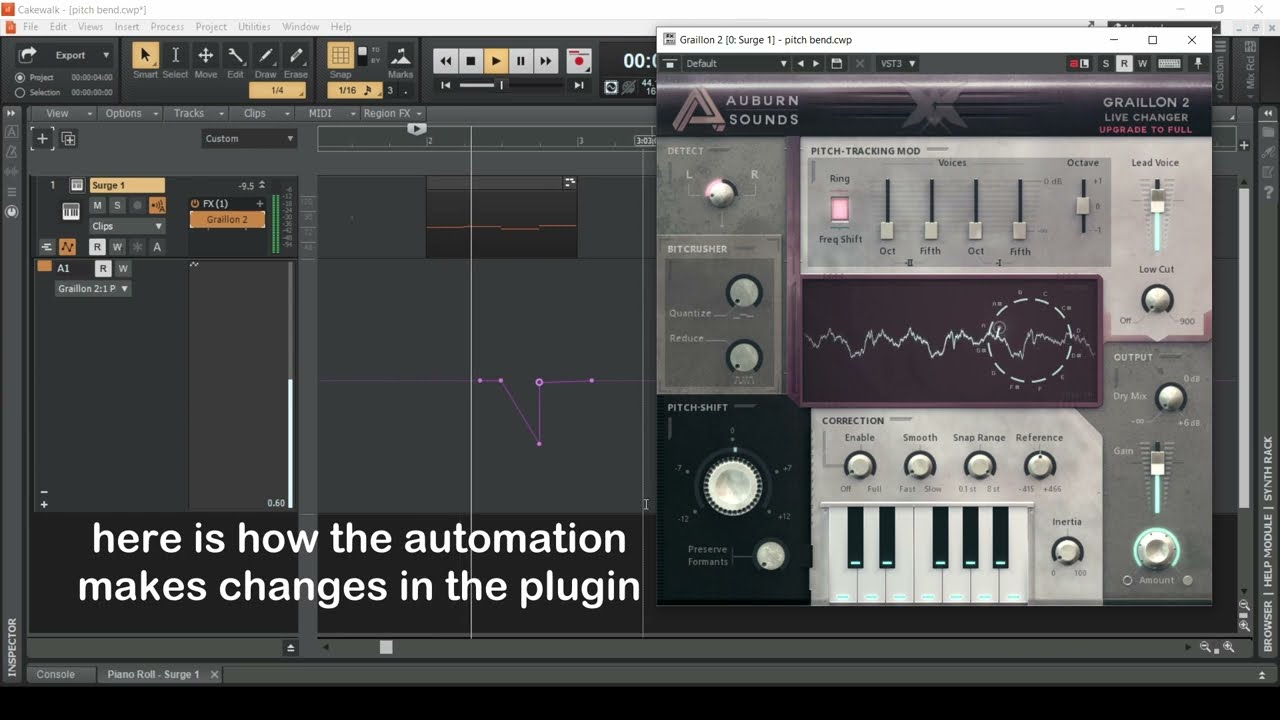Click the Upgrade to Full link
This screenshot has height=720, width=1280.
[x=1145, y=130]
